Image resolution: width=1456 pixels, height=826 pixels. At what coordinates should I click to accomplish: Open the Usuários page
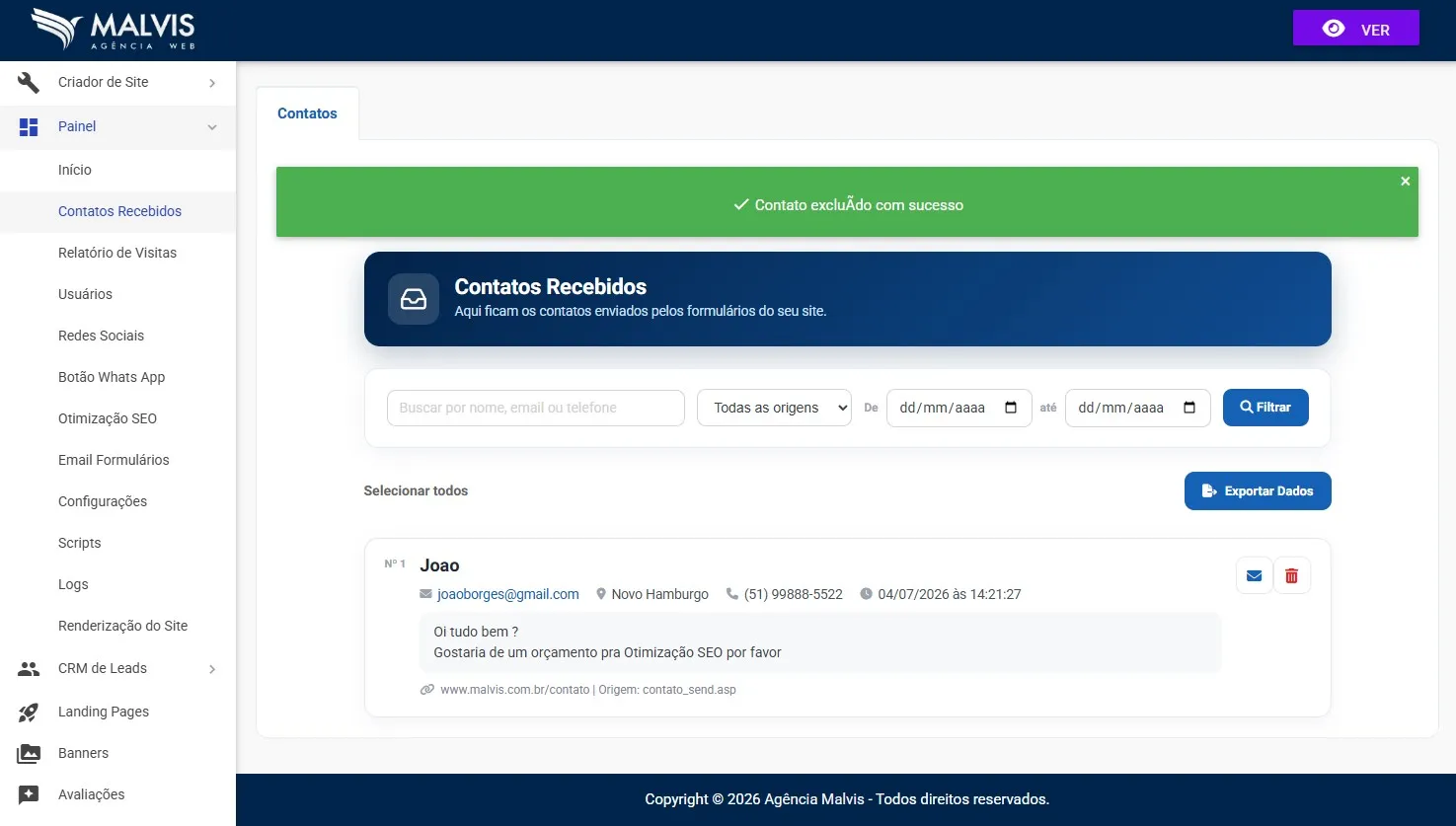[85, 294]
